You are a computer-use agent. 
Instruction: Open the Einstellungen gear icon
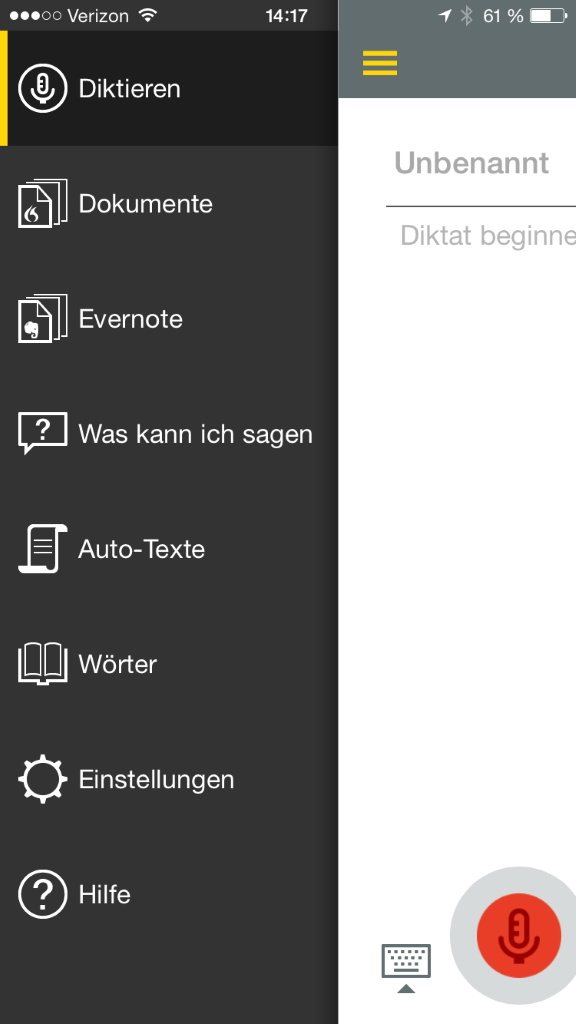tap(42, 778)
